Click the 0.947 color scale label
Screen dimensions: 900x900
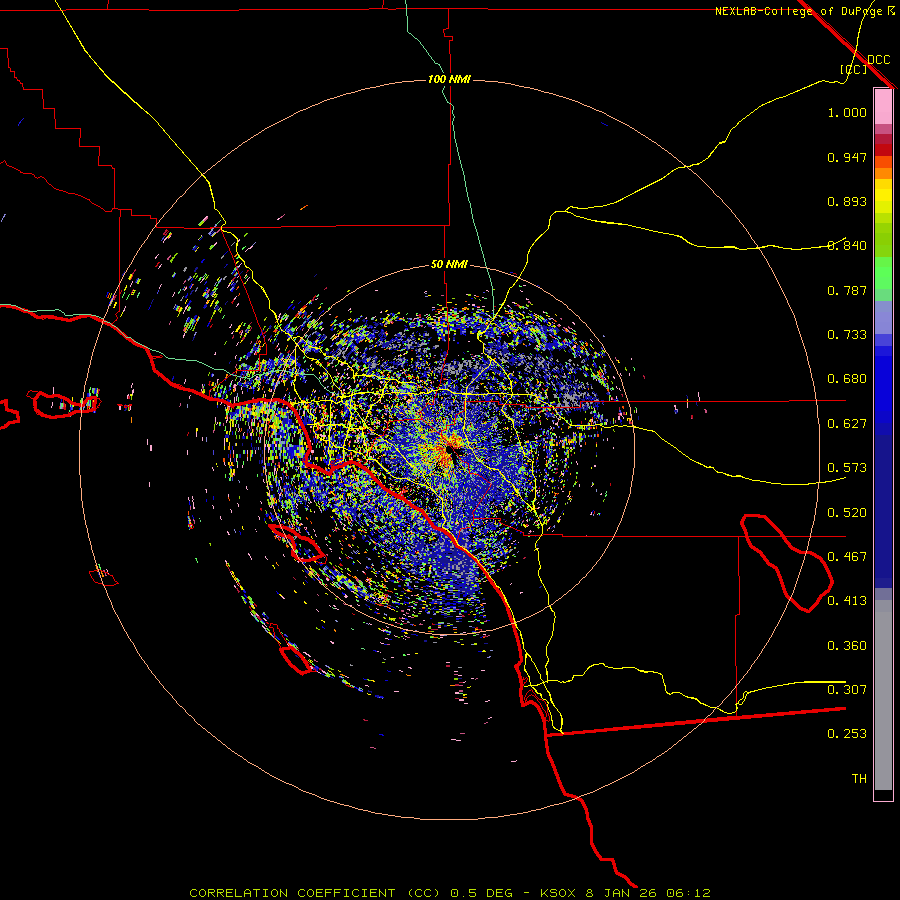(847, 157)
